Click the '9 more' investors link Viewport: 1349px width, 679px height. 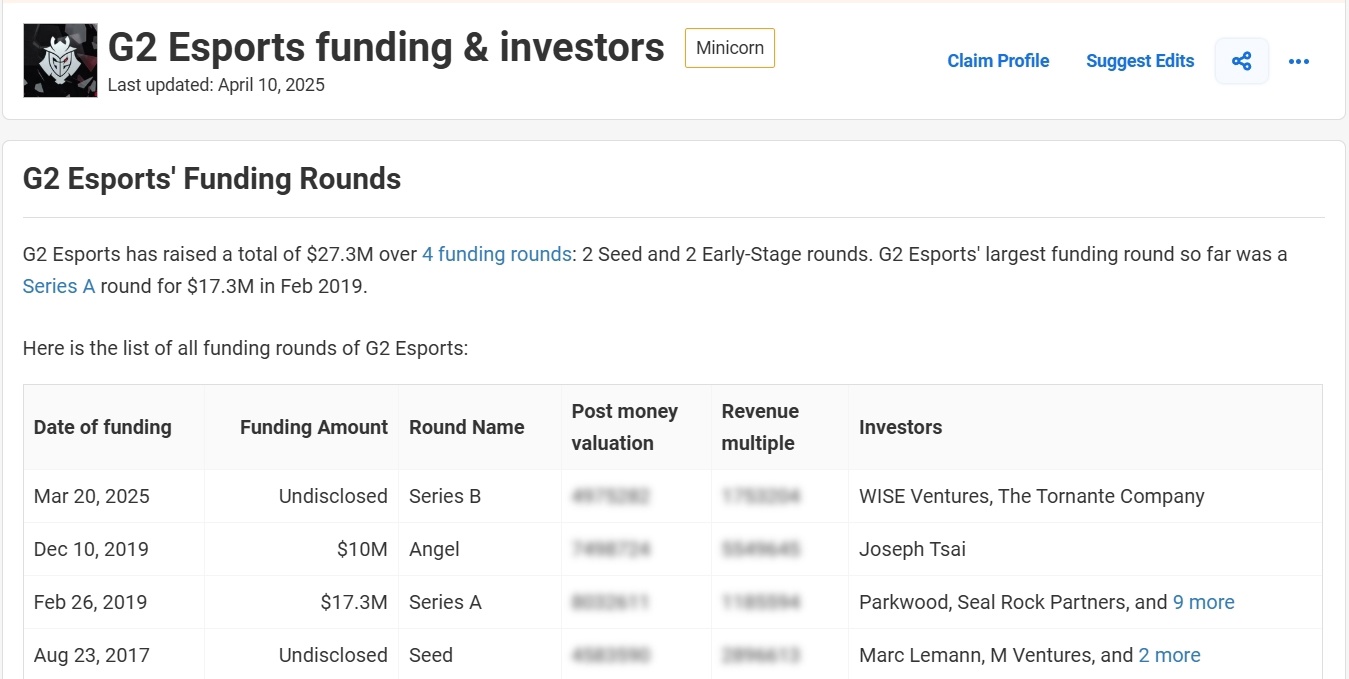(x=1204, y=602)
